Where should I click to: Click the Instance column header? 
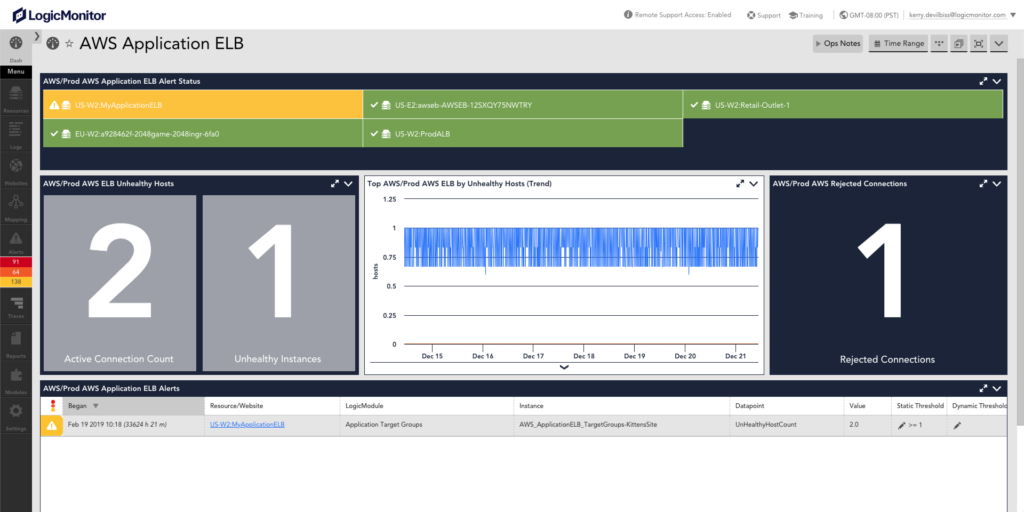[621, 406]
